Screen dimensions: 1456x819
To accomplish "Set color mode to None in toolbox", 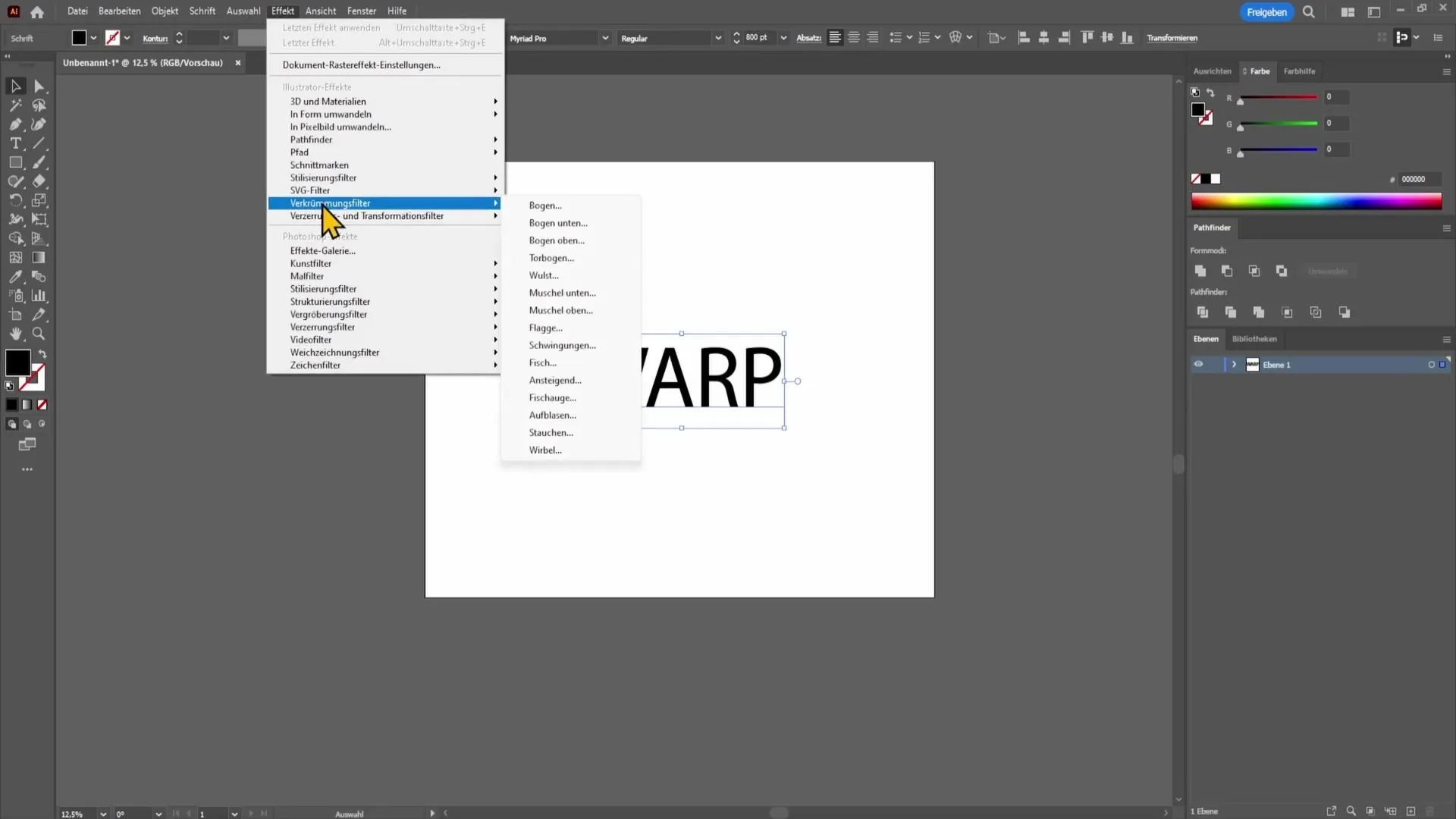I will tap(42, 405).
